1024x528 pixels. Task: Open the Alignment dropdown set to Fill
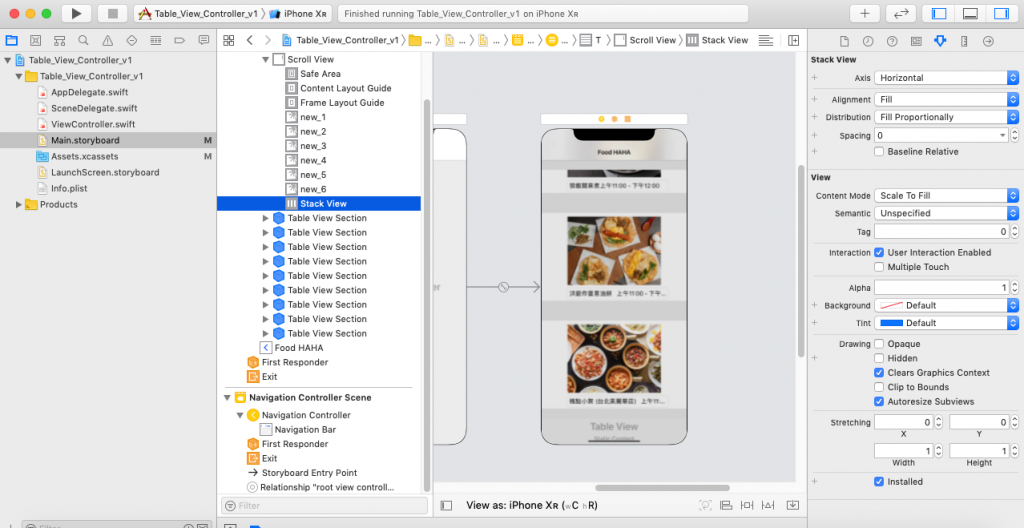[x=946, y=99]
